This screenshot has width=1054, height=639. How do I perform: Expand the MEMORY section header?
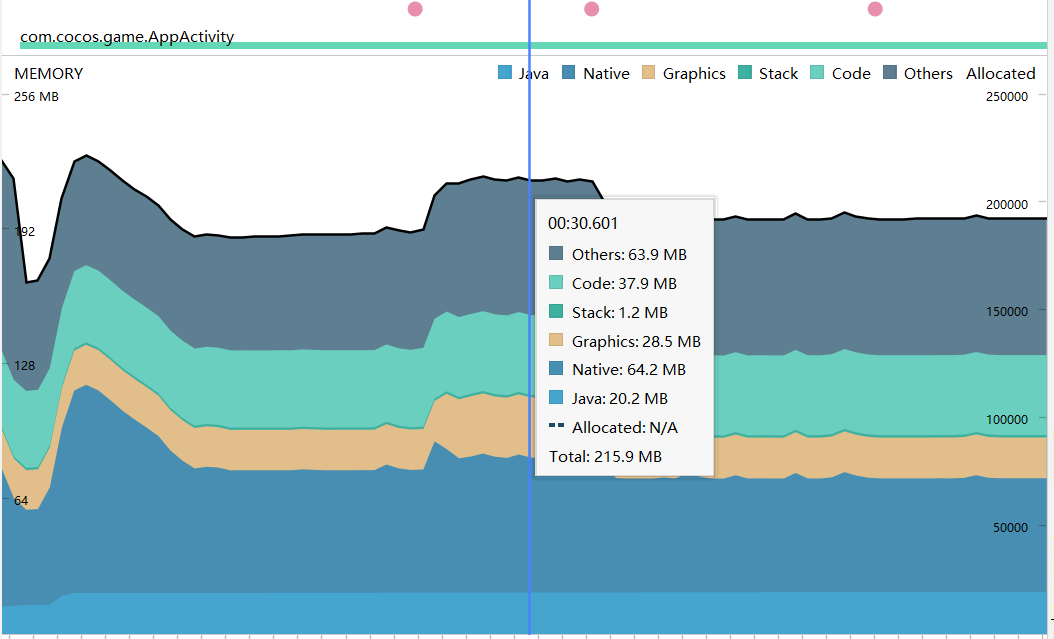pyautogui.click(x=48, y=73)
